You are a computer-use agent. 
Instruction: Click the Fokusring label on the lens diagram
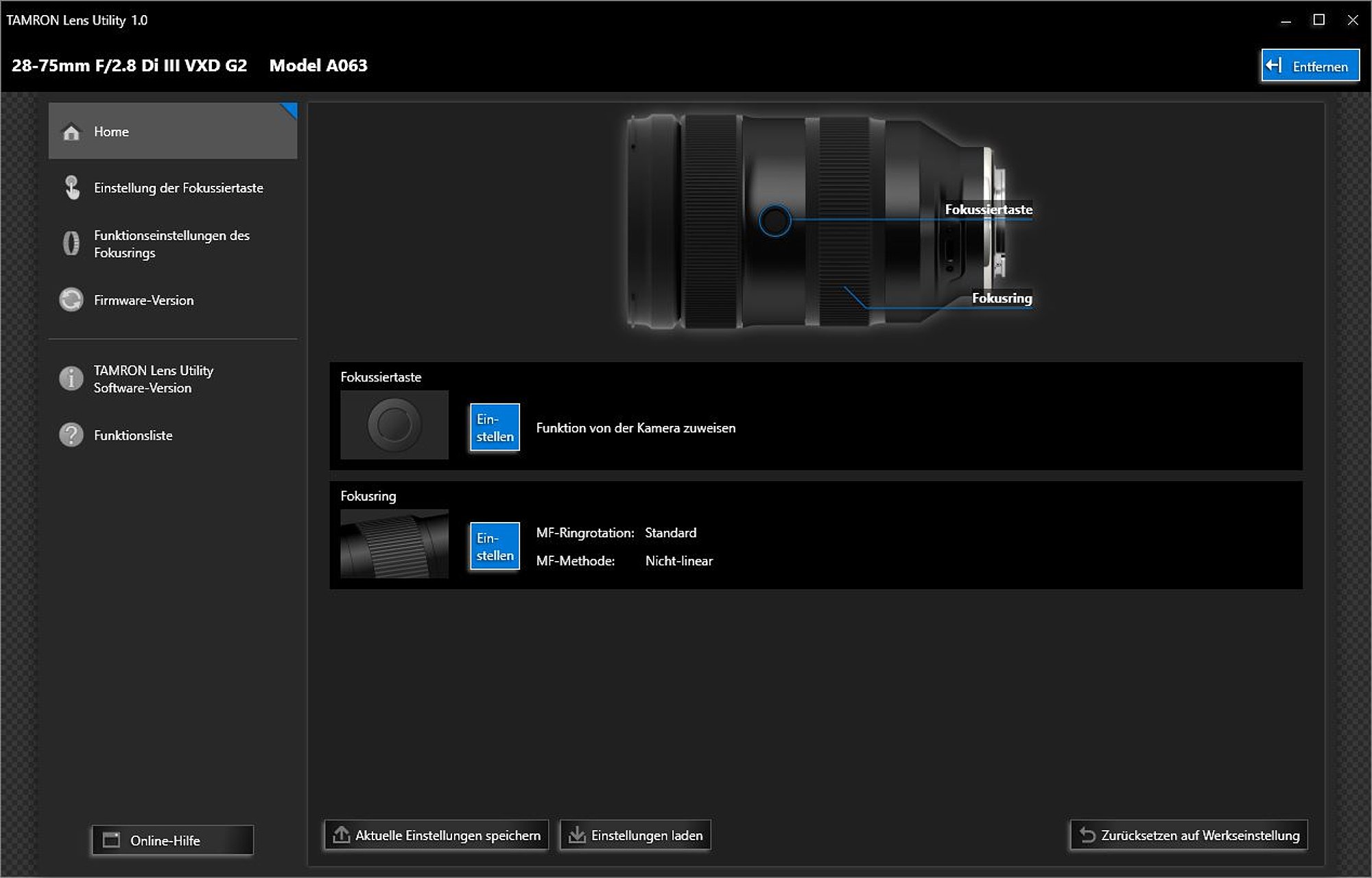pyautogui.click(x=1002, y=298)
